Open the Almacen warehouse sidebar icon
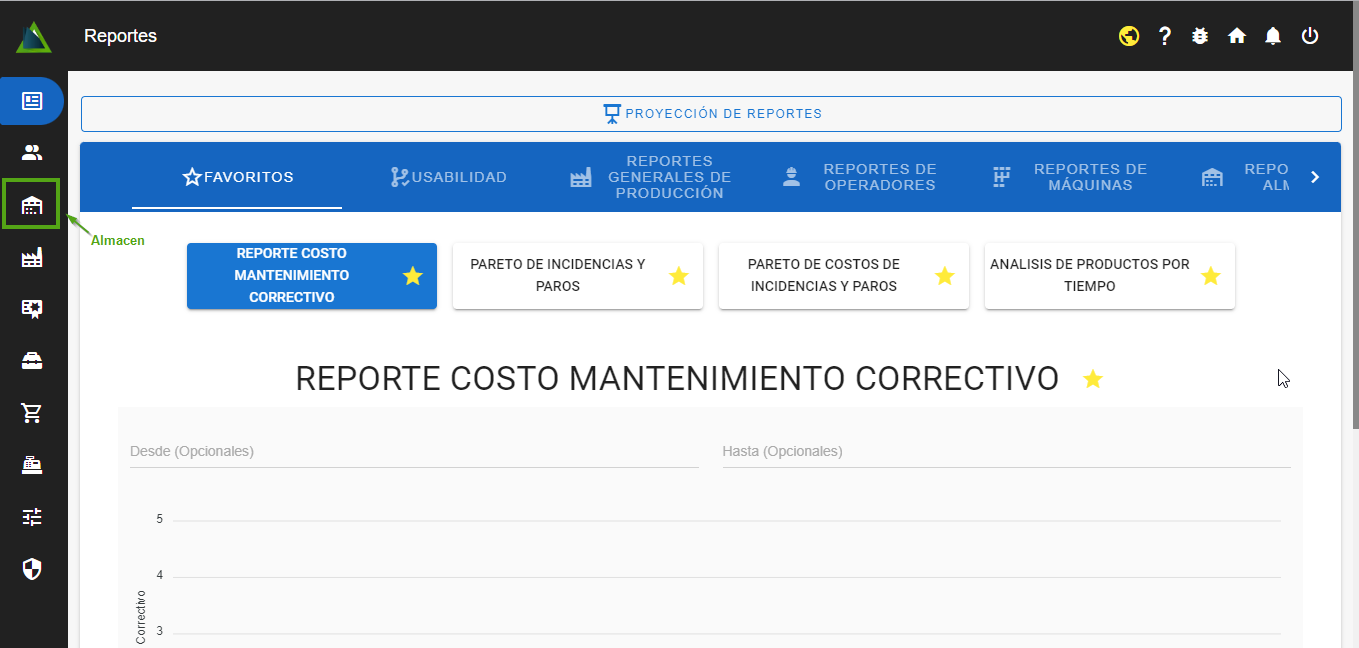1359x648 pixels. pos(32,205)
